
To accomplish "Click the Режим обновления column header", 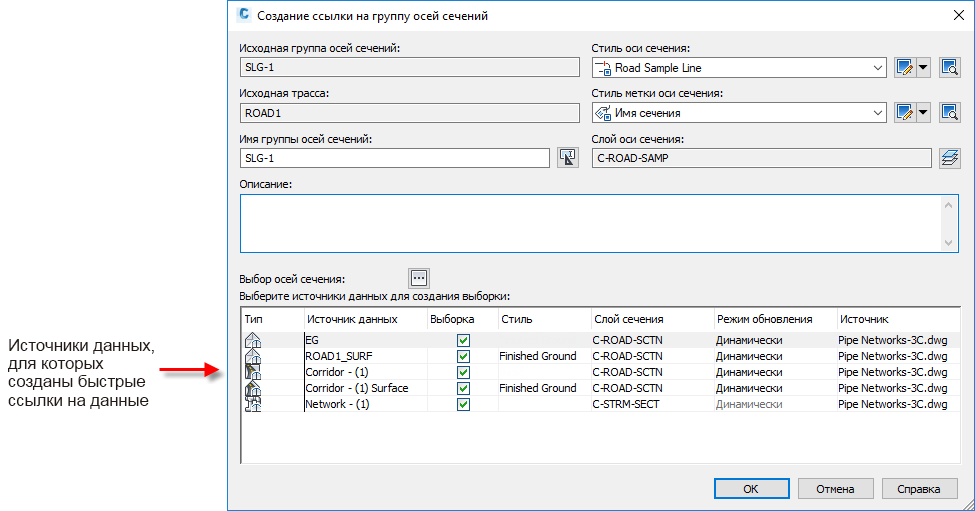I will [764, 319].
